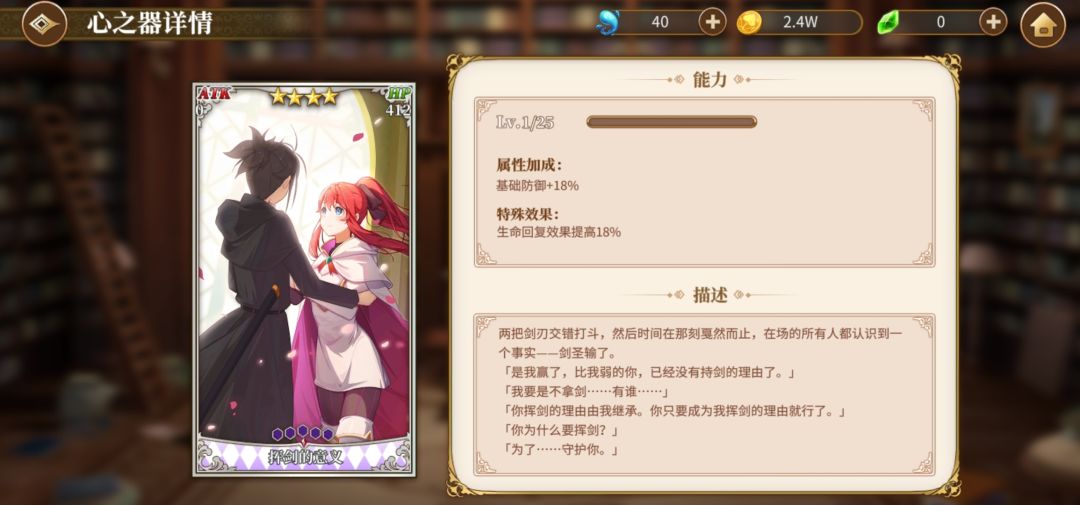Tap the 2.4W gold coin amount
The width and height of the screenshot is (1080, 505).
pyautogui.click(x=800, y=22)
